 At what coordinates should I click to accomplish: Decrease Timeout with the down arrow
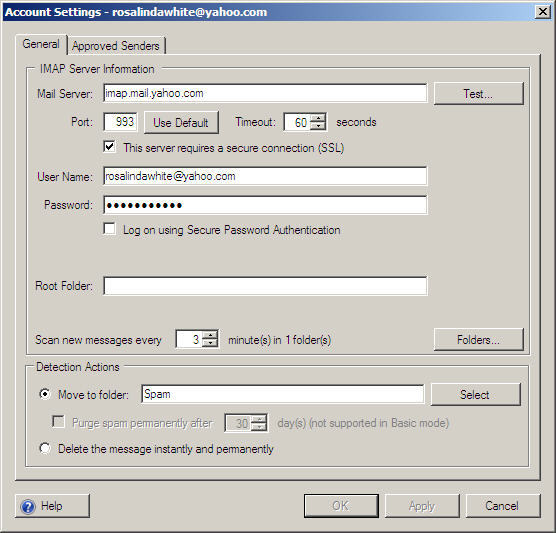click(318, 126)
